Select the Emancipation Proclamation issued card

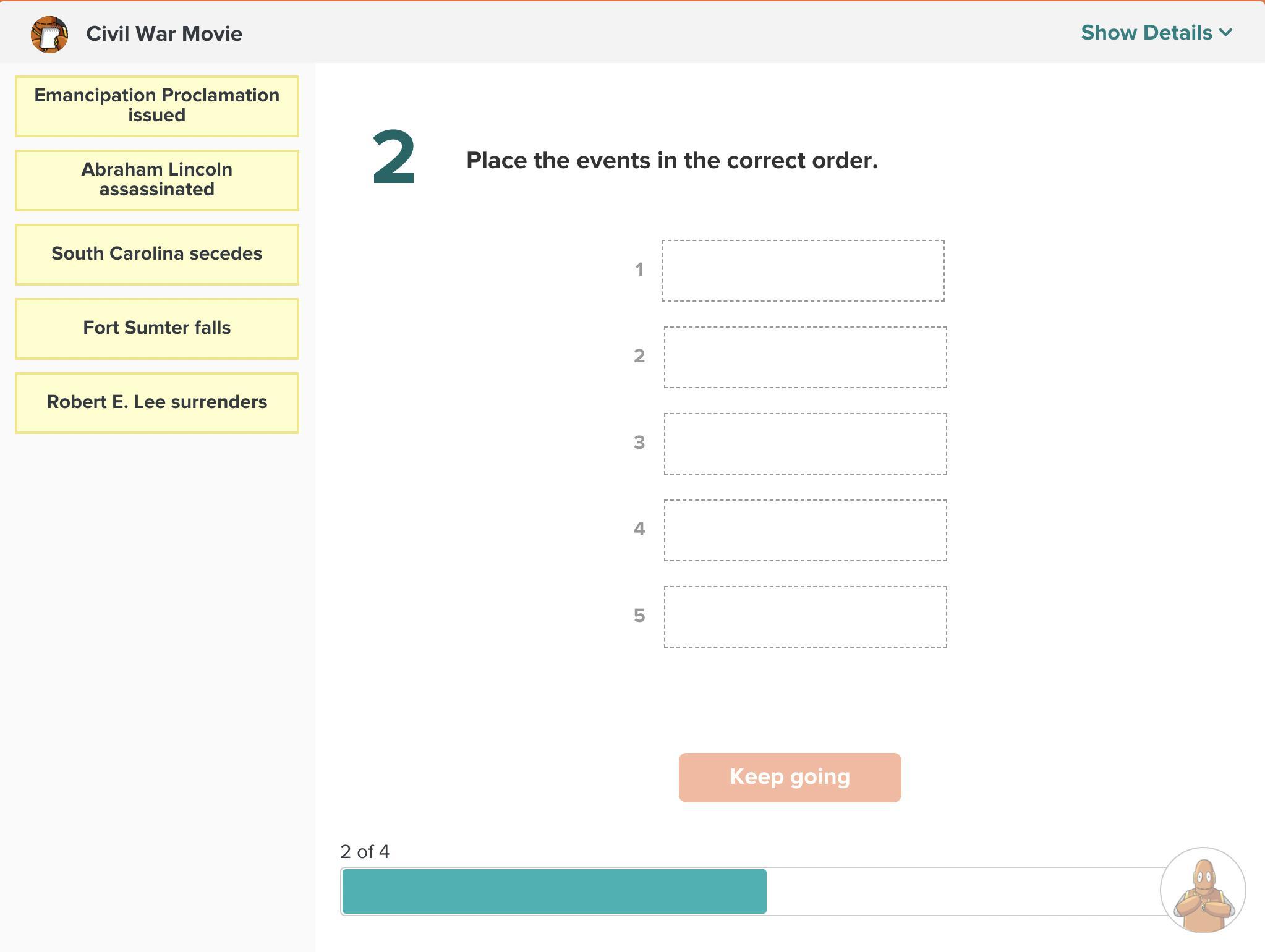coord(157,106)
